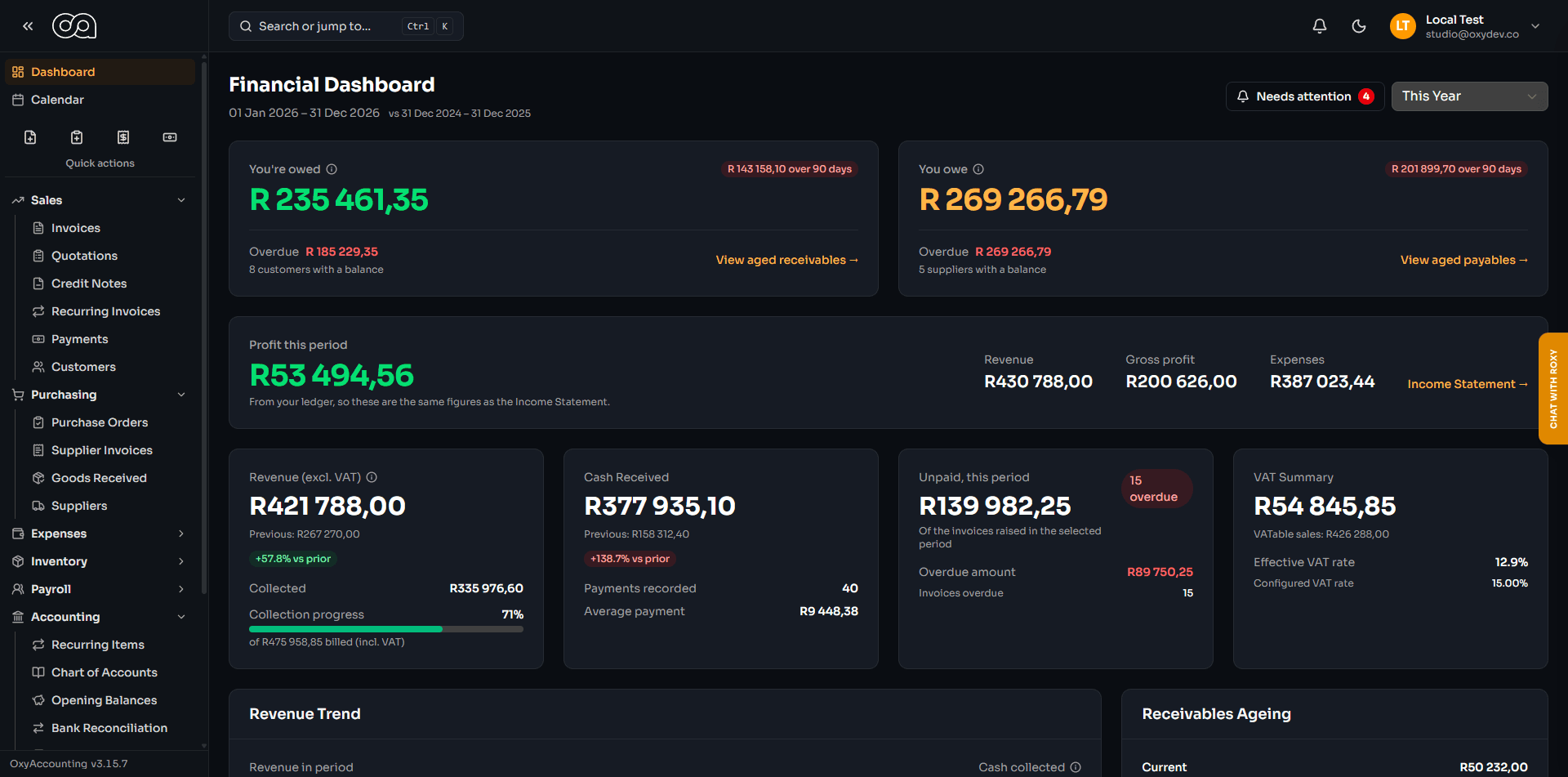Image resolution: width=1568 pixels, height=777 pixels.
Task: Click the Purchasing cart icon in sidebar
Action: [x=18, y=395]
